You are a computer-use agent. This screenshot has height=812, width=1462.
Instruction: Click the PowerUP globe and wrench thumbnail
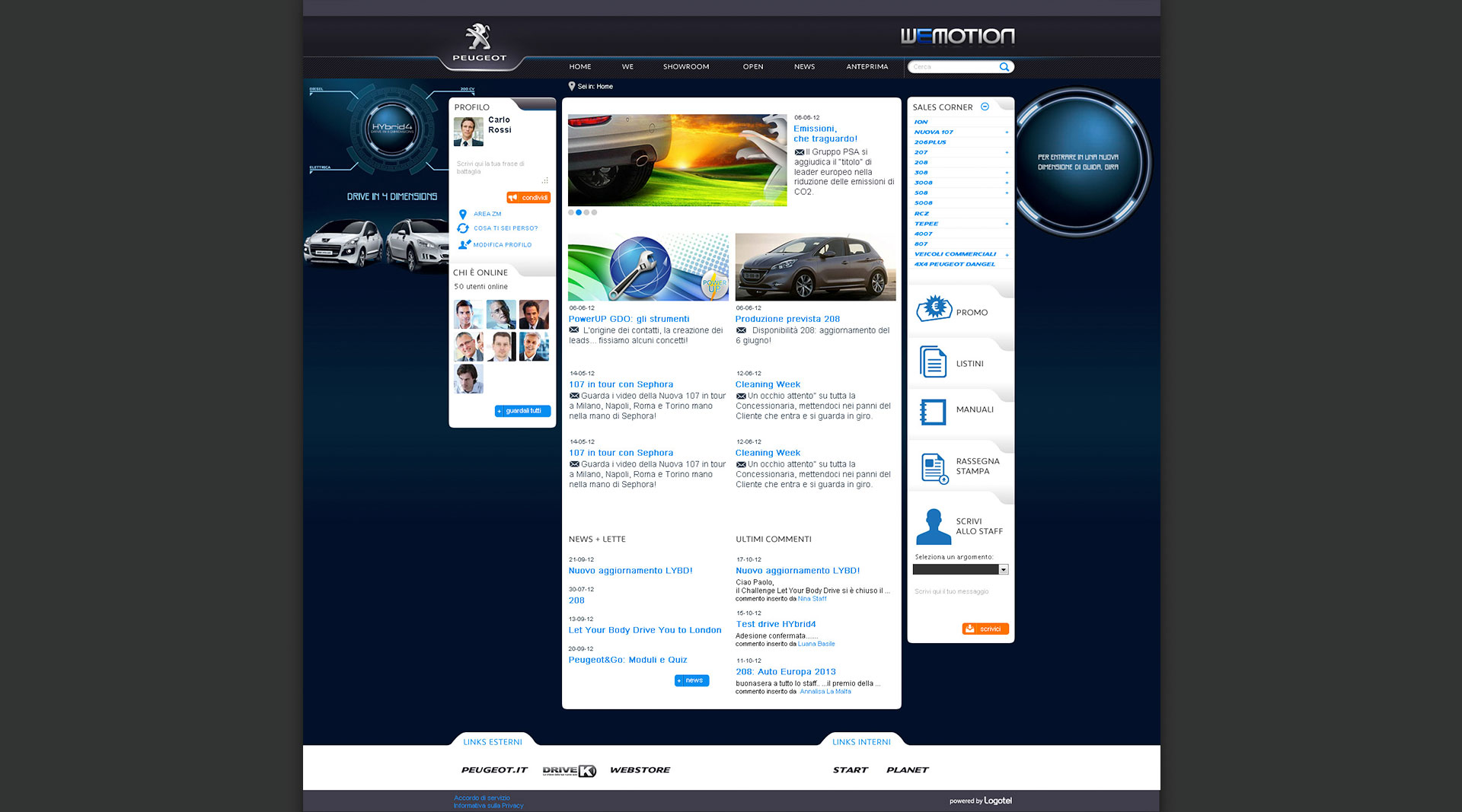click(648, 267)
